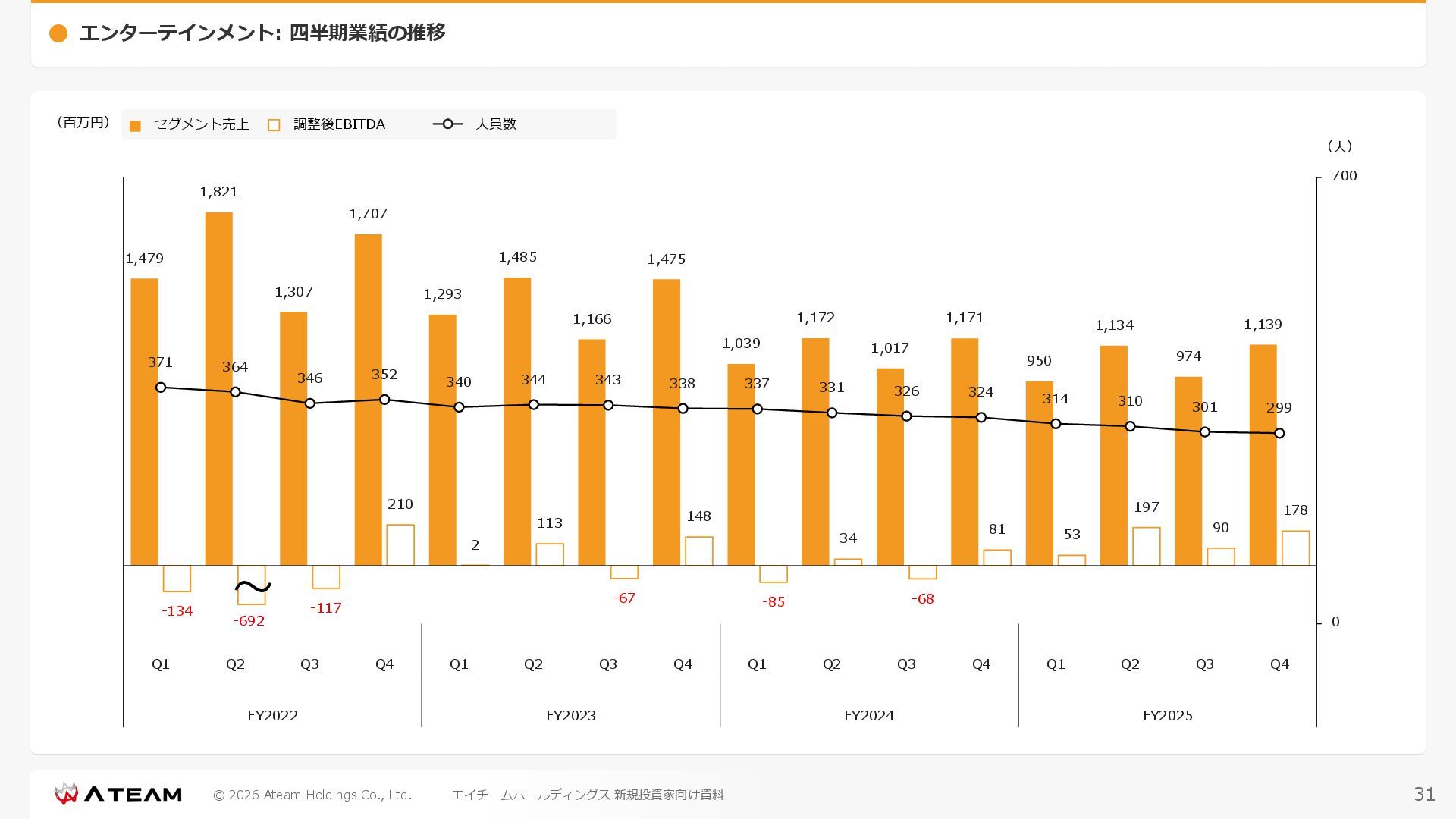The width and height of the screenshot is (1456, 819).
Task: Click the copyright Ateam Holdings text
Action: pos(312,795)
